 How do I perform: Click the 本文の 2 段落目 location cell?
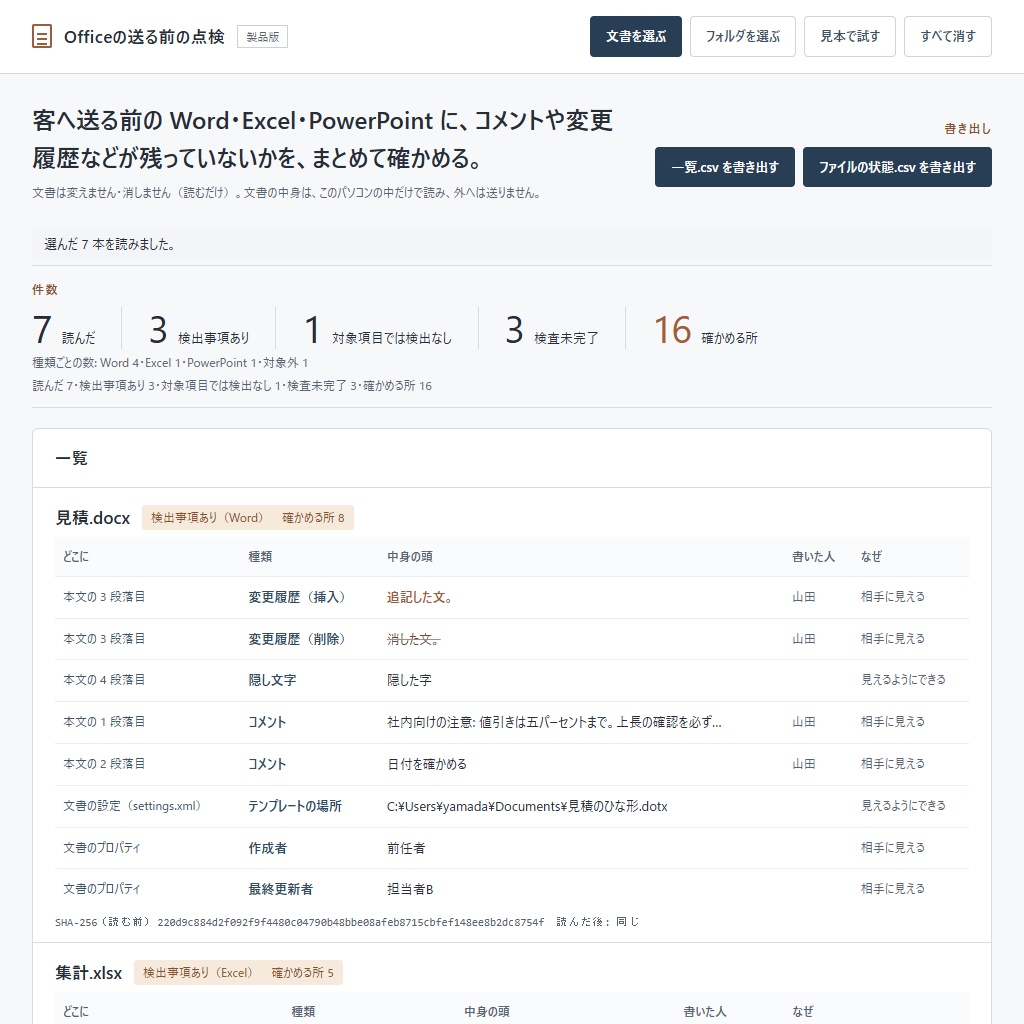click(104, 764)
